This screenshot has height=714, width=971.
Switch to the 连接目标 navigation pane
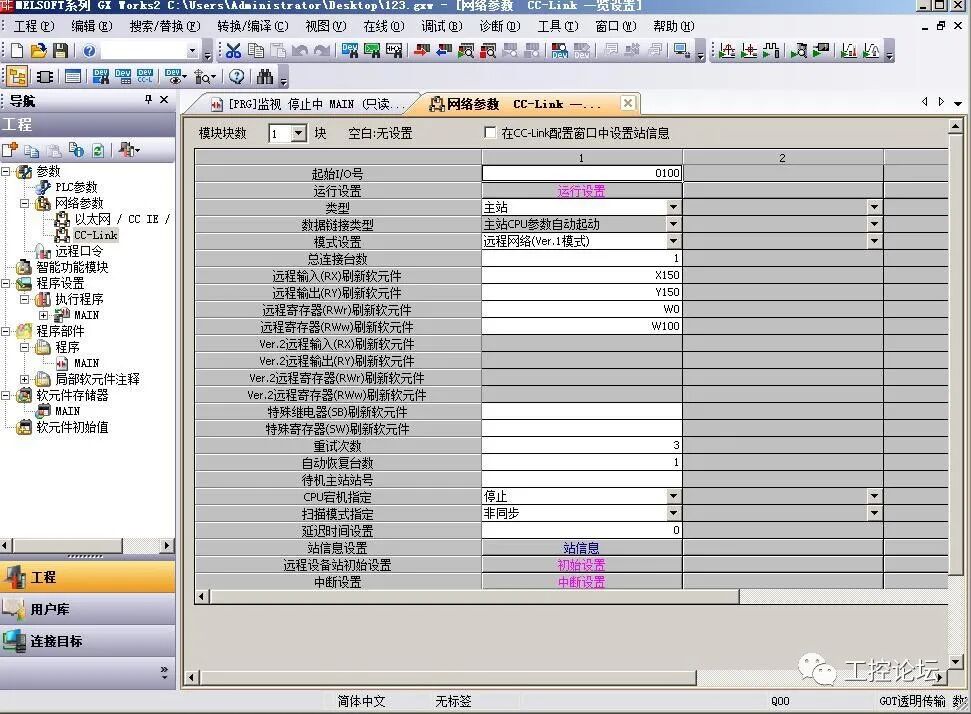pos(88,641)
